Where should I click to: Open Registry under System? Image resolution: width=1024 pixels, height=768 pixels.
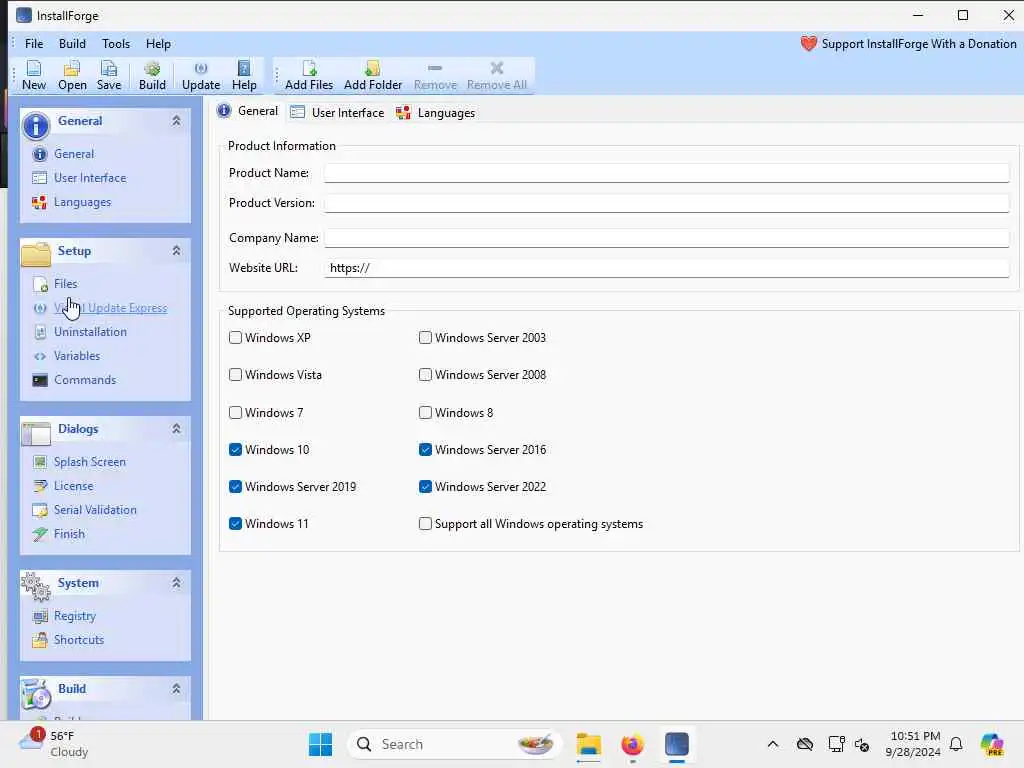pyautogui.click(x=74, y=616)
